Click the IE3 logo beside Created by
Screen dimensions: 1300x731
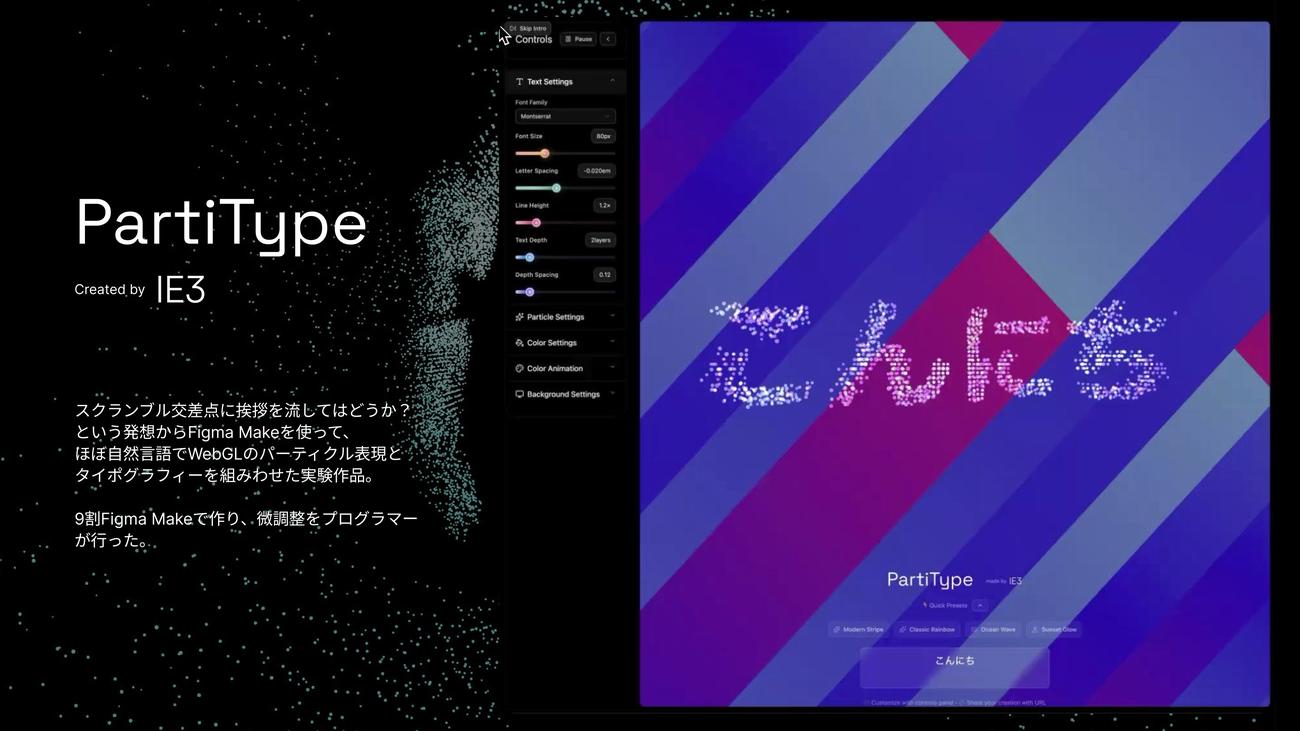(x=181, y=290)
